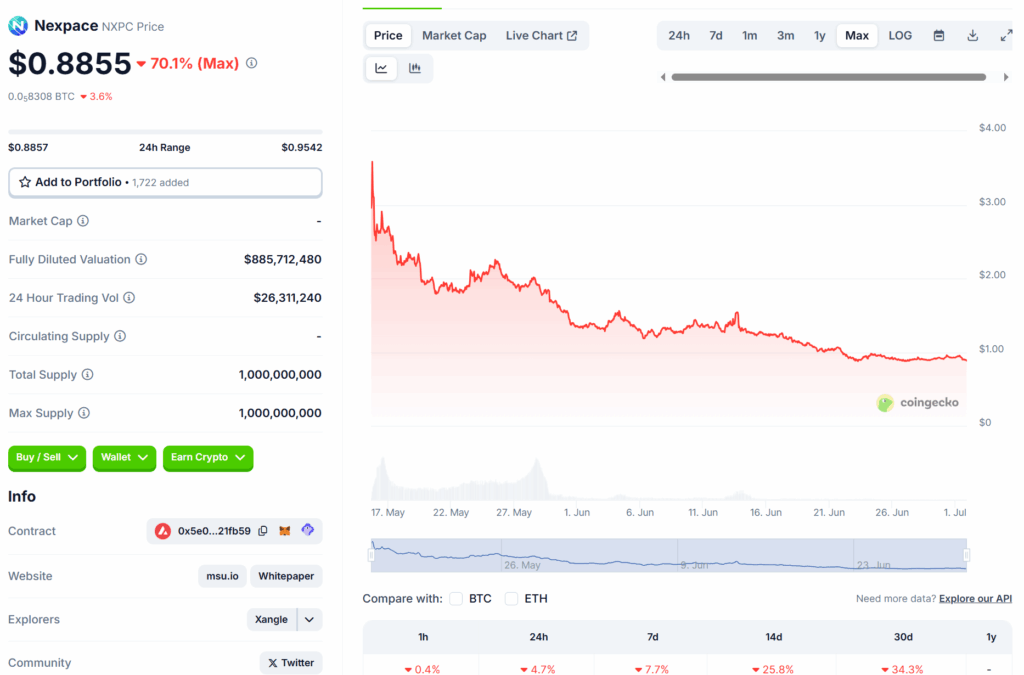Open the Twitter community link
The height and width of the screenshot is (675, 1024).
click(291, 663)
